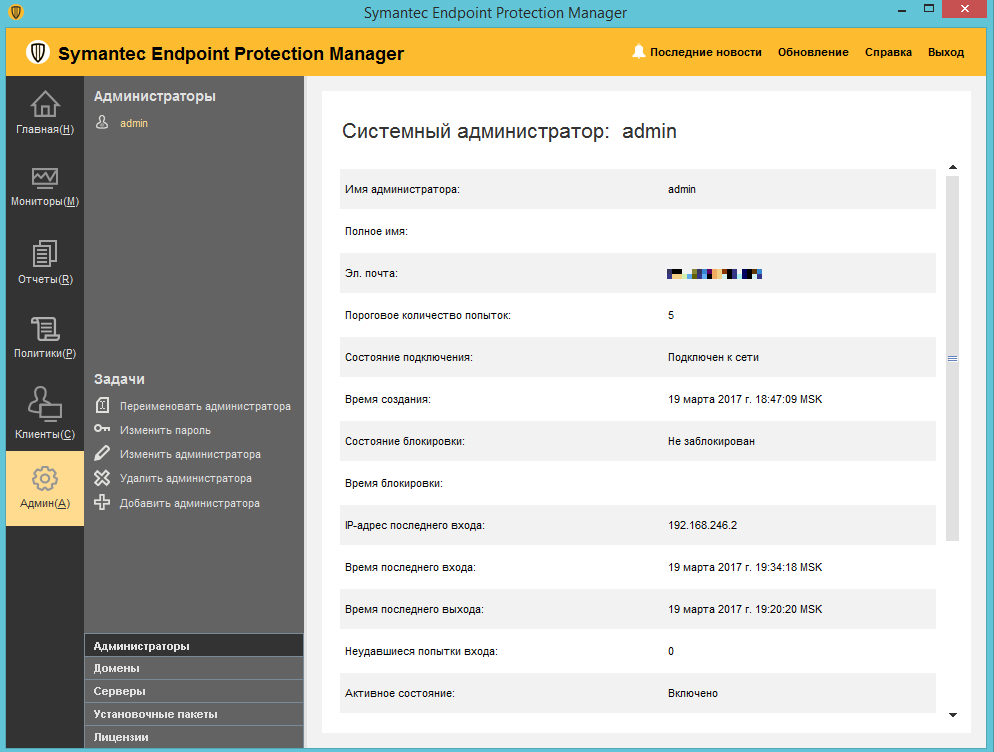Click the bell icon for latest news
Image resolution: width=994 pixels, height=752 pixels.
(x=639, y=52)
